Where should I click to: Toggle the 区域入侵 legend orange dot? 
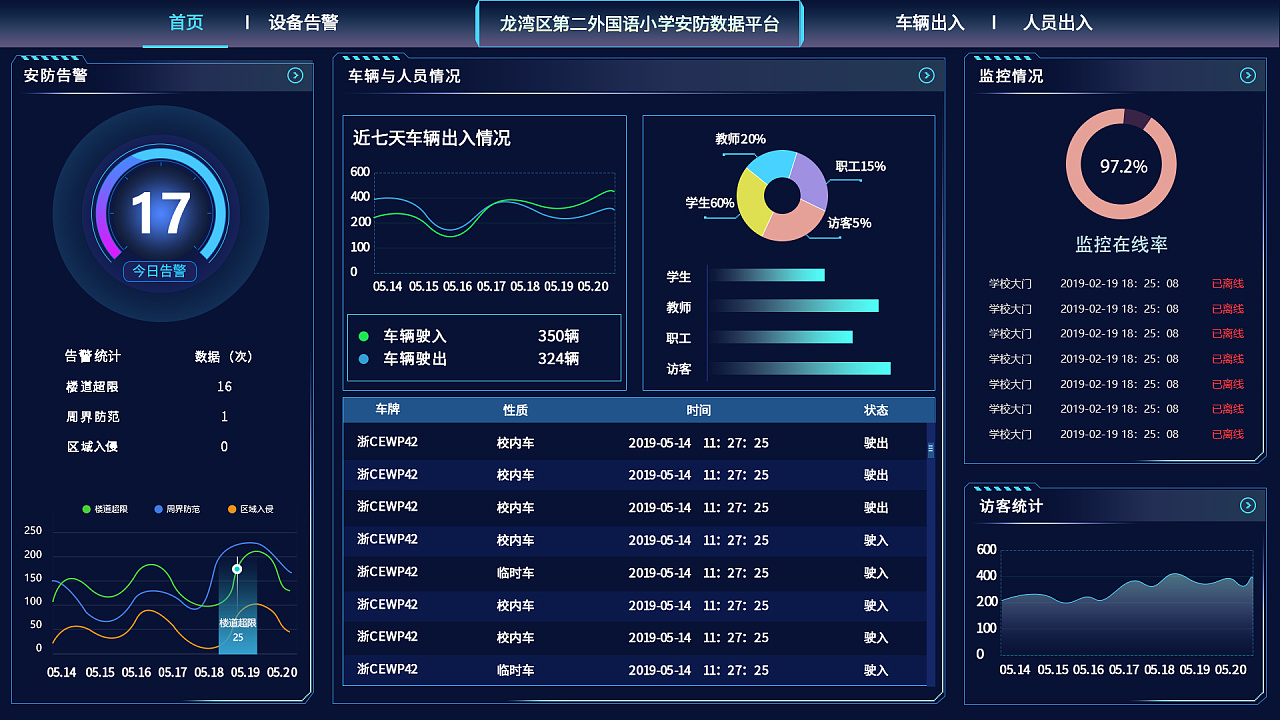232,509
